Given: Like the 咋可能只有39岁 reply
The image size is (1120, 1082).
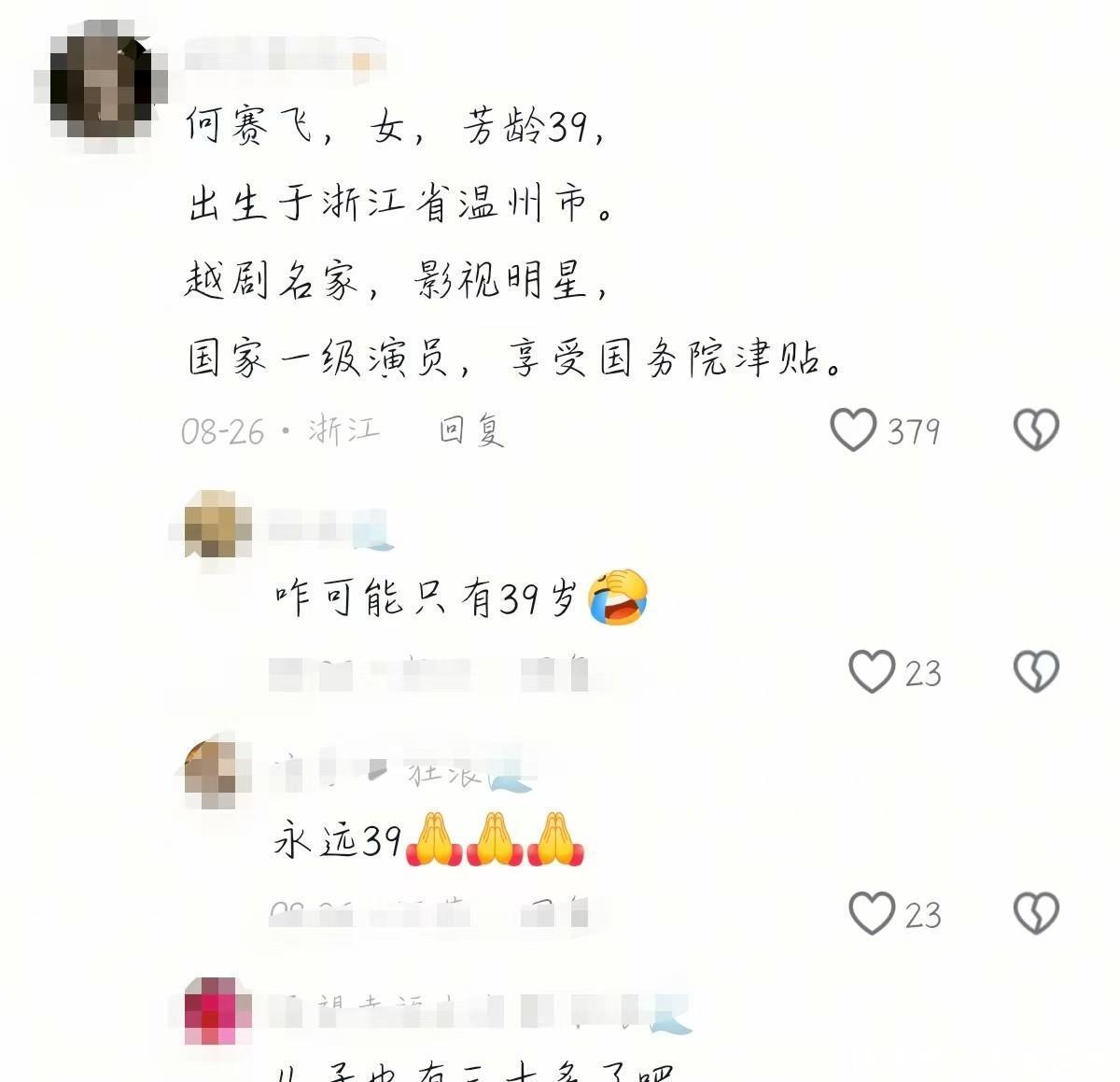Looking at the screenshot, I should (x=872, y=672).
